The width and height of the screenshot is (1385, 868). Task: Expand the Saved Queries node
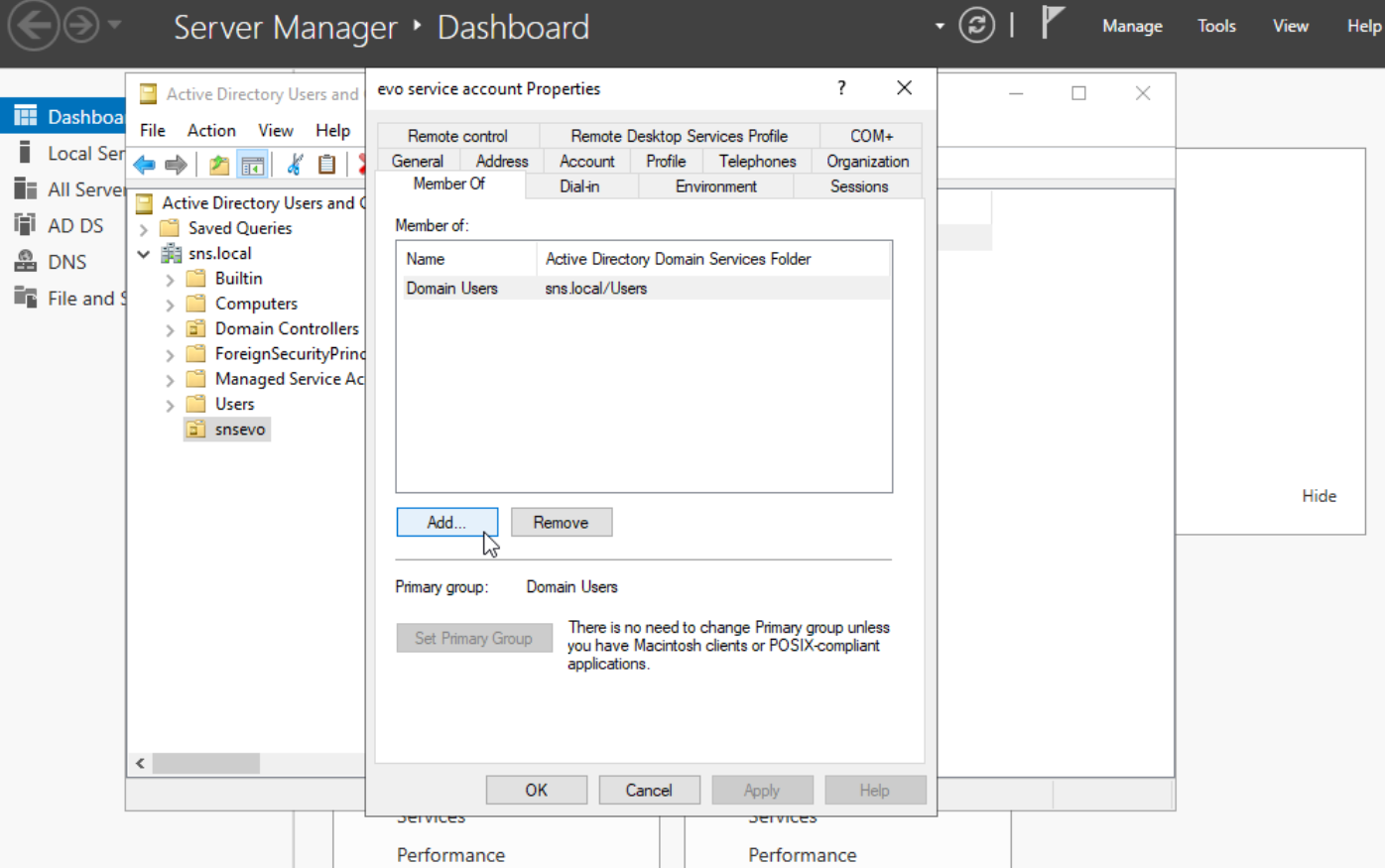point(144,229)
